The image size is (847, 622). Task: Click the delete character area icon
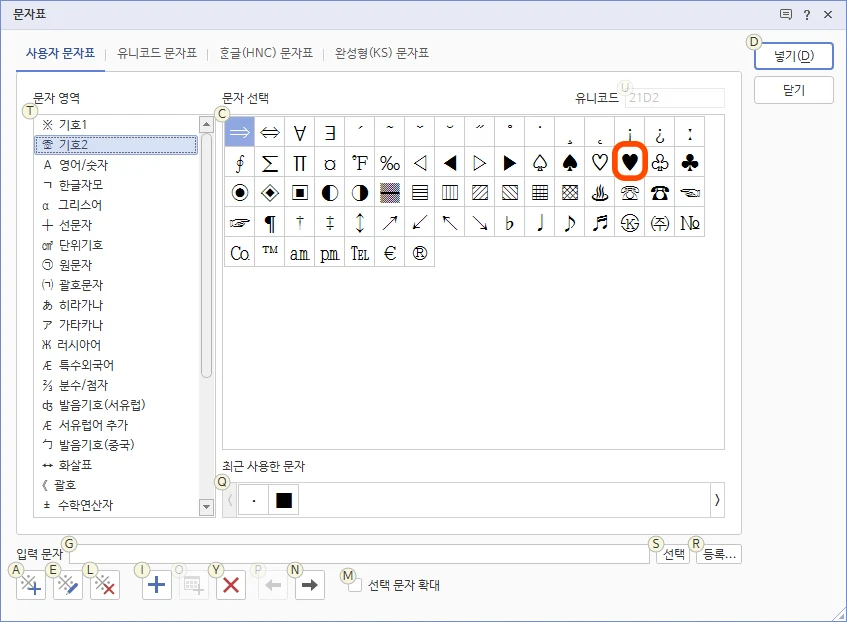click(x=104, y=585)
